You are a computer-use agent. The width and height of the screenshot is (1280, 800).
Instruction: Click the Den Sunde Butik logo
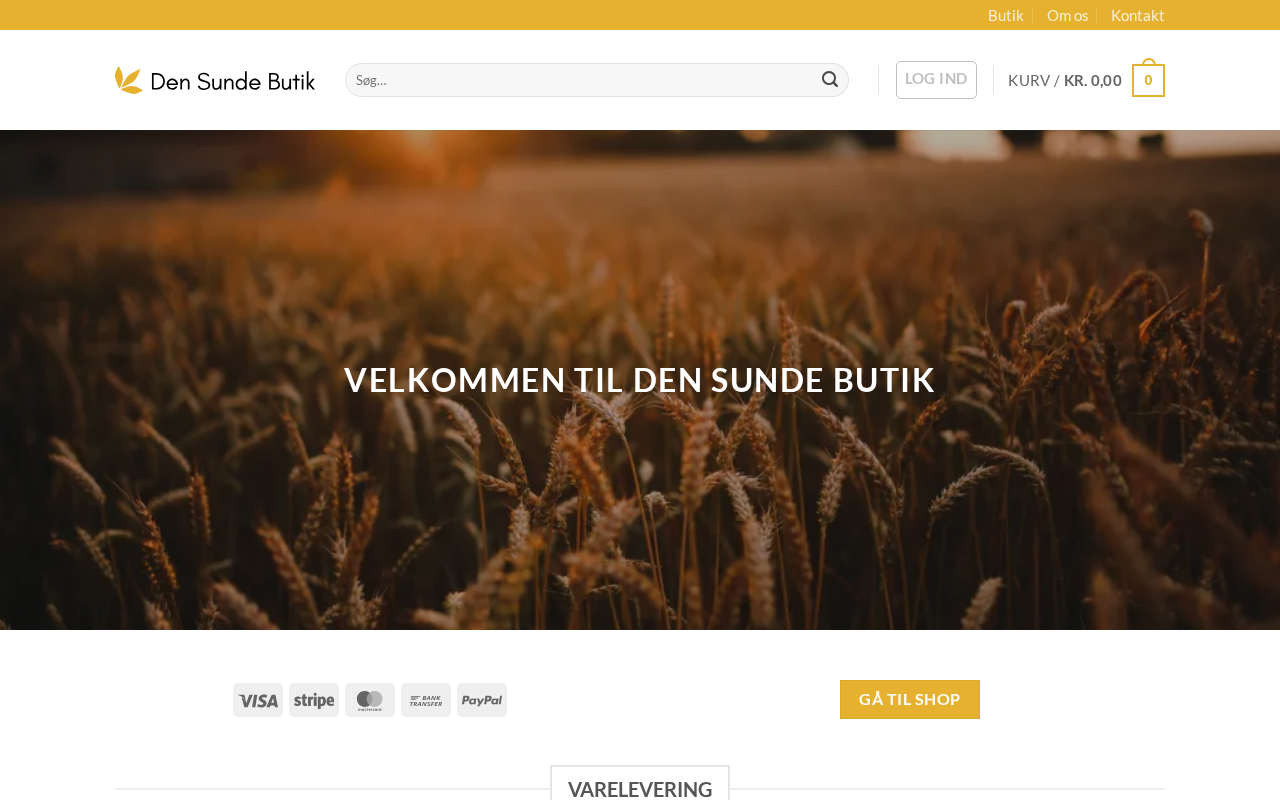pyautogui.click(x=215, y=80)
